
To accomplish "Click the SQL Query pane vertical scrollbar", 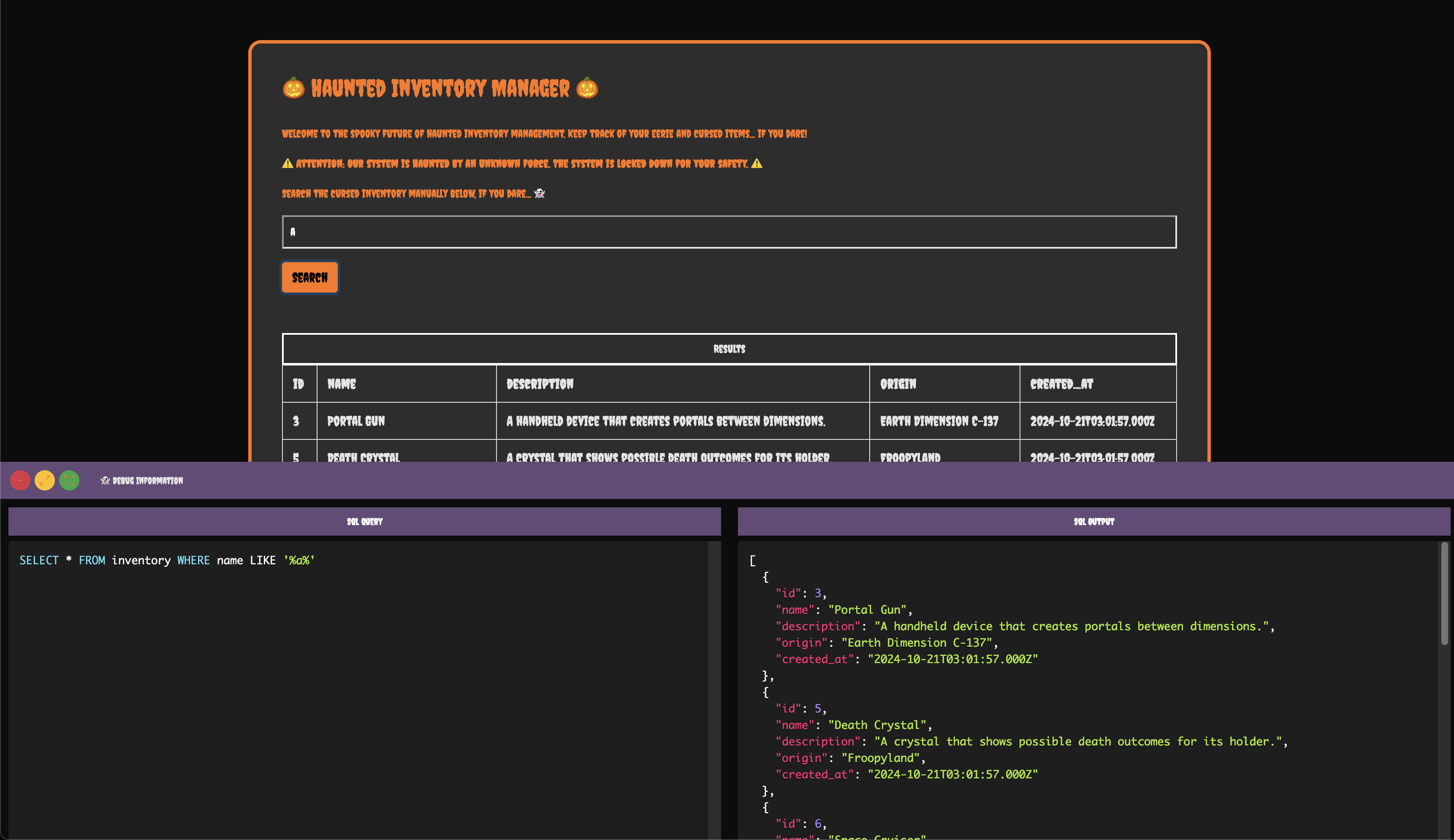I will coord(714,690).
